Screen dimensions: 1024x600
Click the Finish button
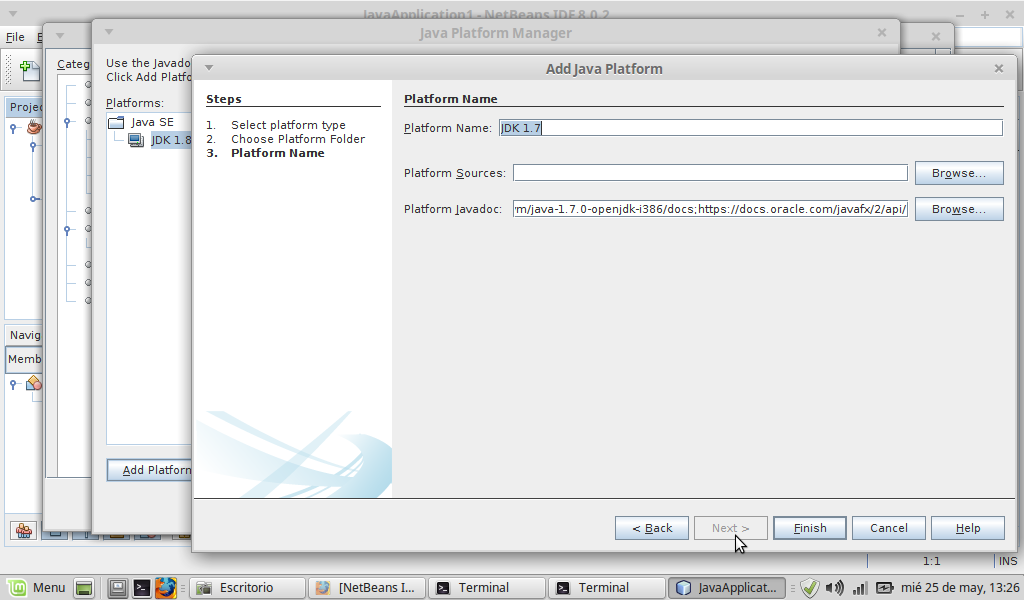[809, 528]
